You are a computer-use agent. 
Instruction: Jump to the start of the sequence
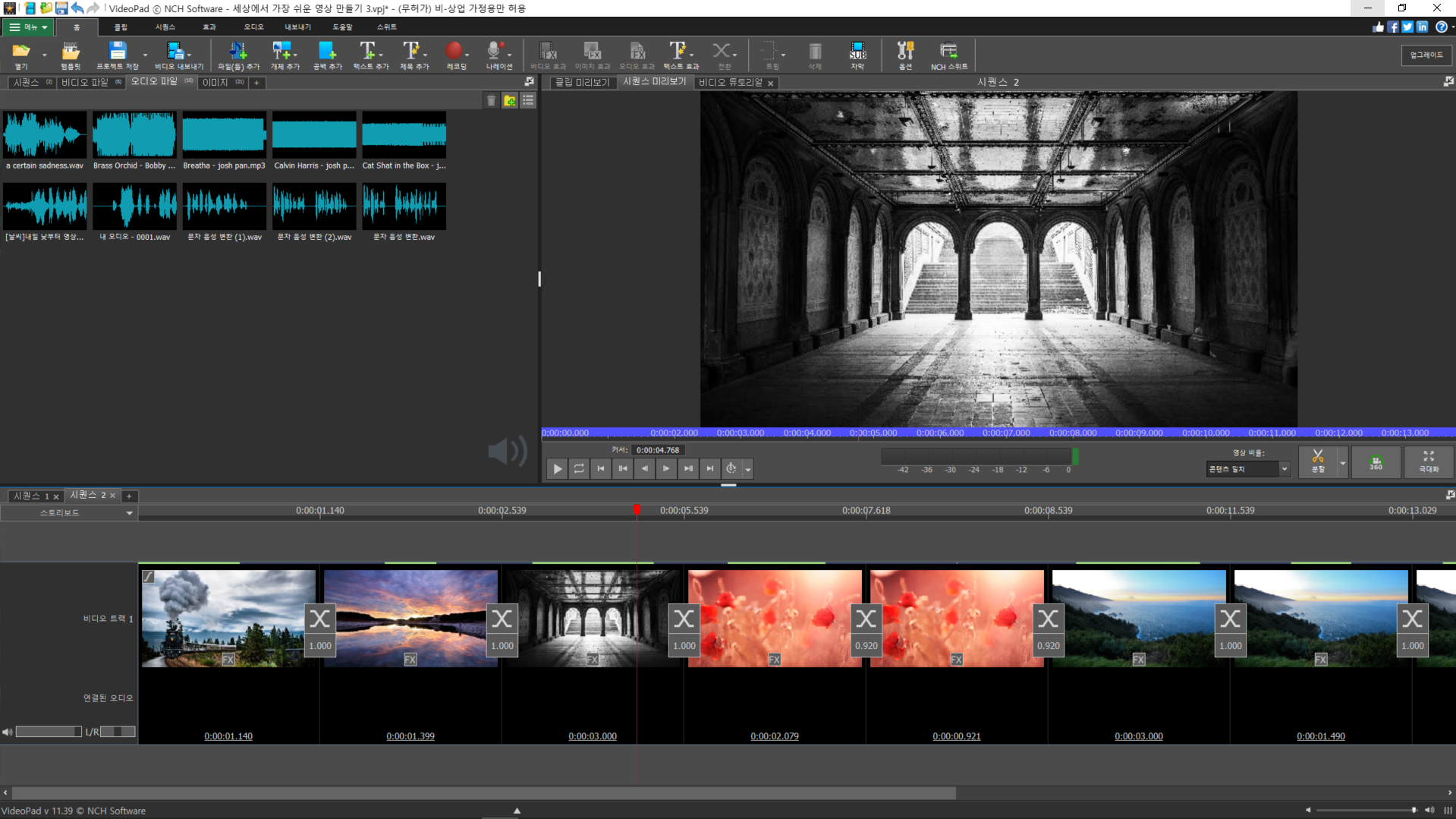(x=601, y=468)
